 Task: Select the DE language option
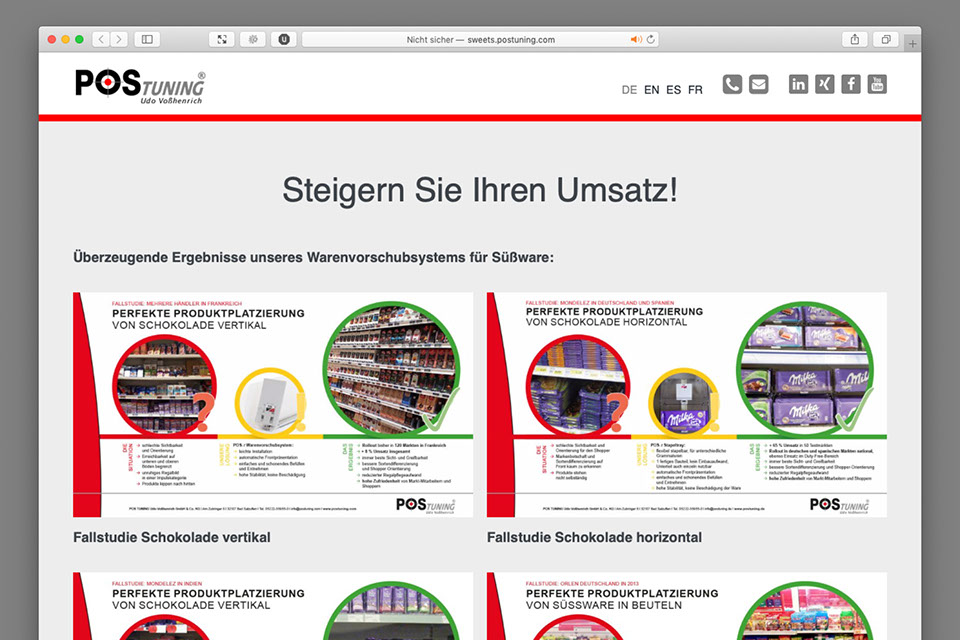coord(629,90)
